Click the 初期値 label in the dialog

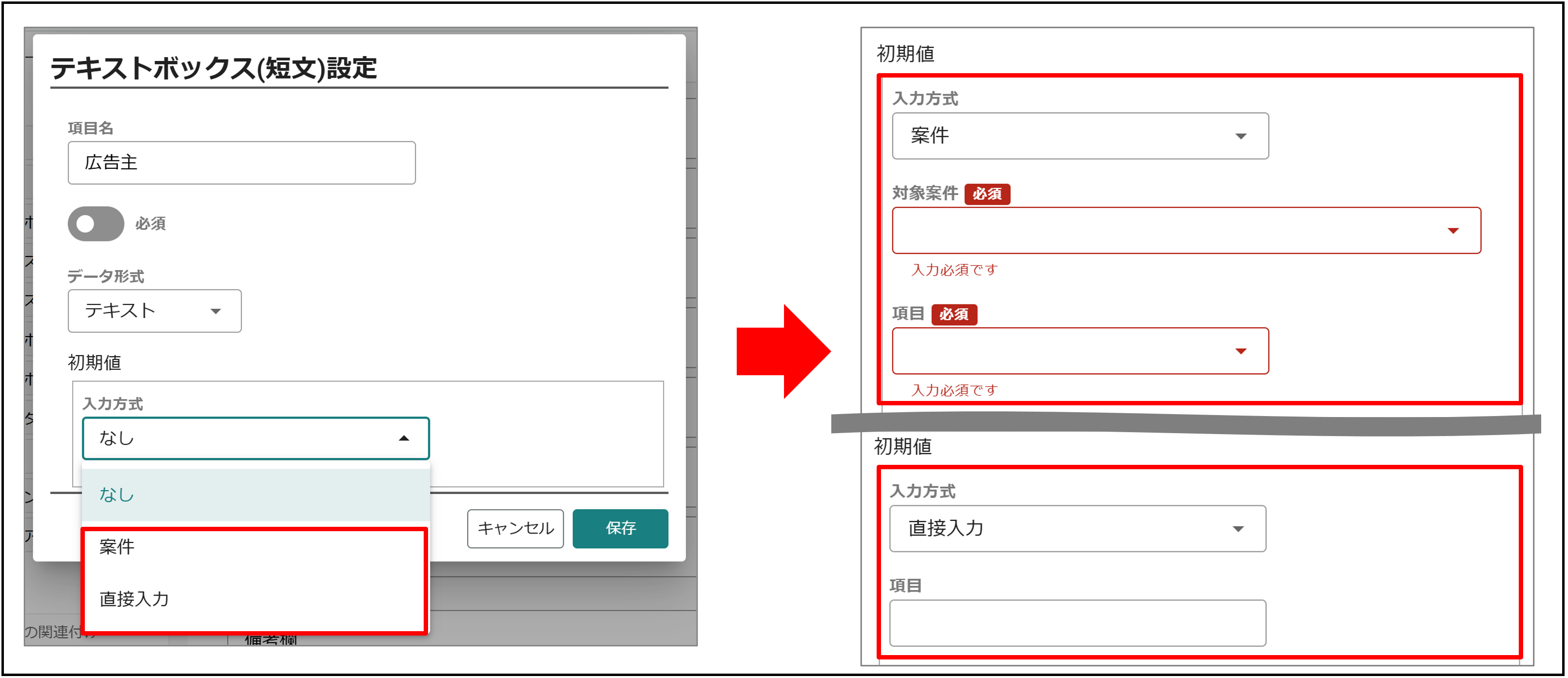pos(95,362)
